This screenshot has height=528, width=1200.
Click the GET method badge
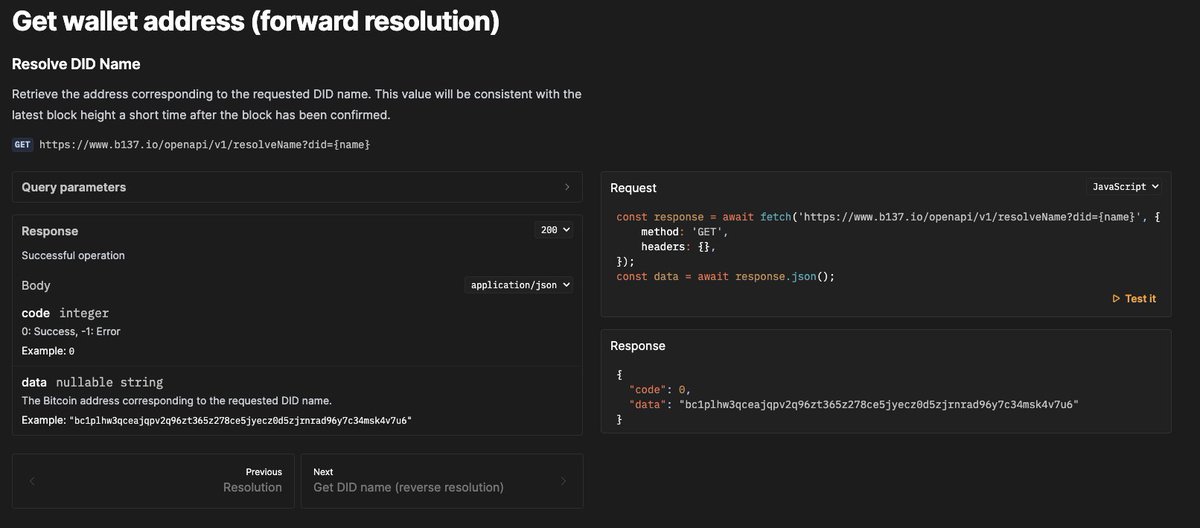pyautogui.click(x=22, y=145)
